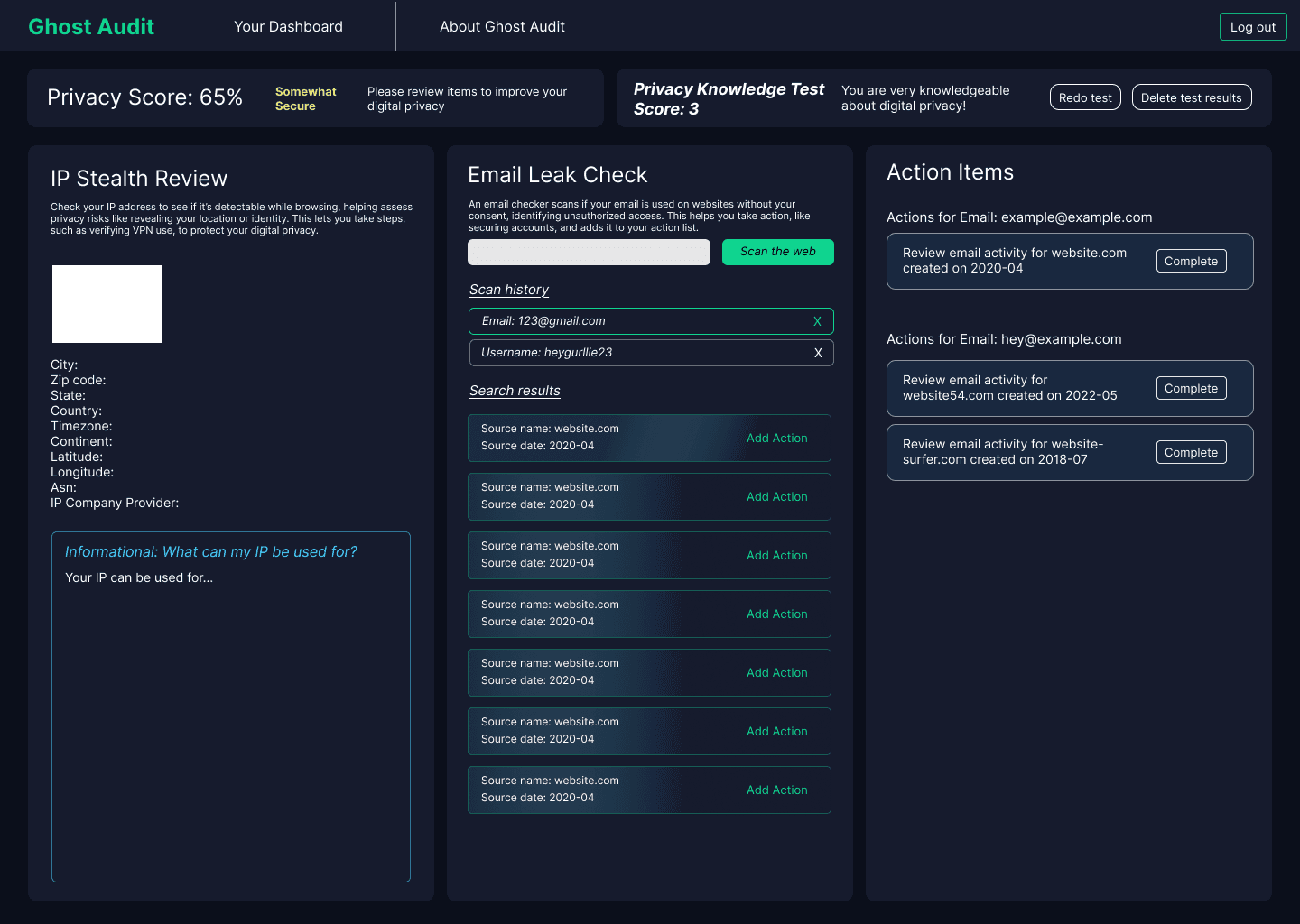The height and width of the screenshot is (924, 1300).
Task: Click the Action Items heading
Action: click(x=950, y=172)
